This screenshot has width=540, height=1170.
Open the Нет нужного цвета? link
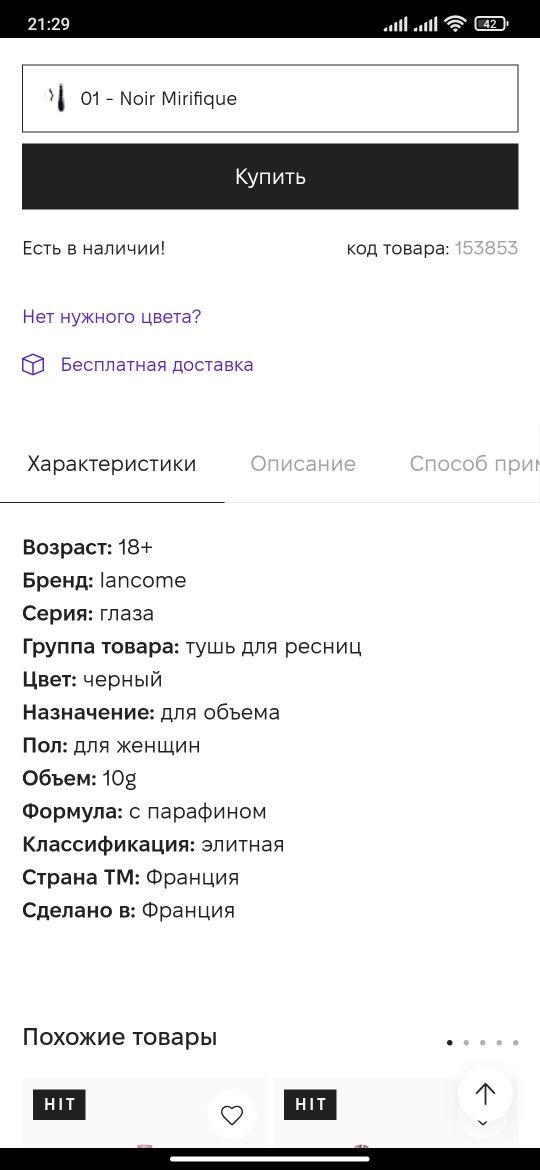coord(112,317)
